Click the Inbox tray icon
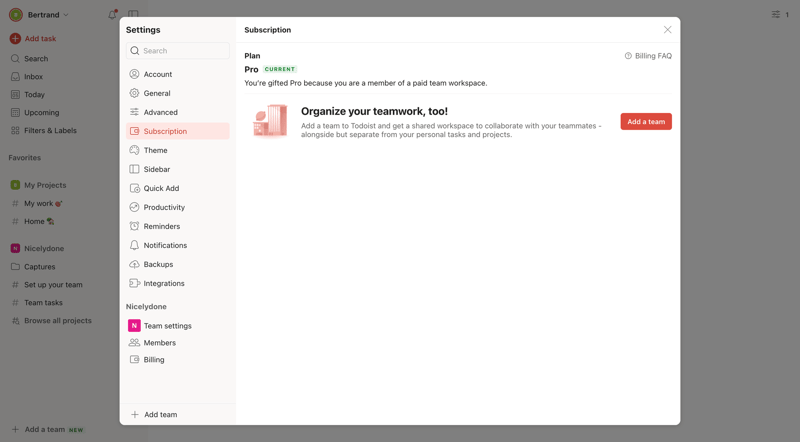Viewport: 800px width, 442px height. click(x=15, y=77)
